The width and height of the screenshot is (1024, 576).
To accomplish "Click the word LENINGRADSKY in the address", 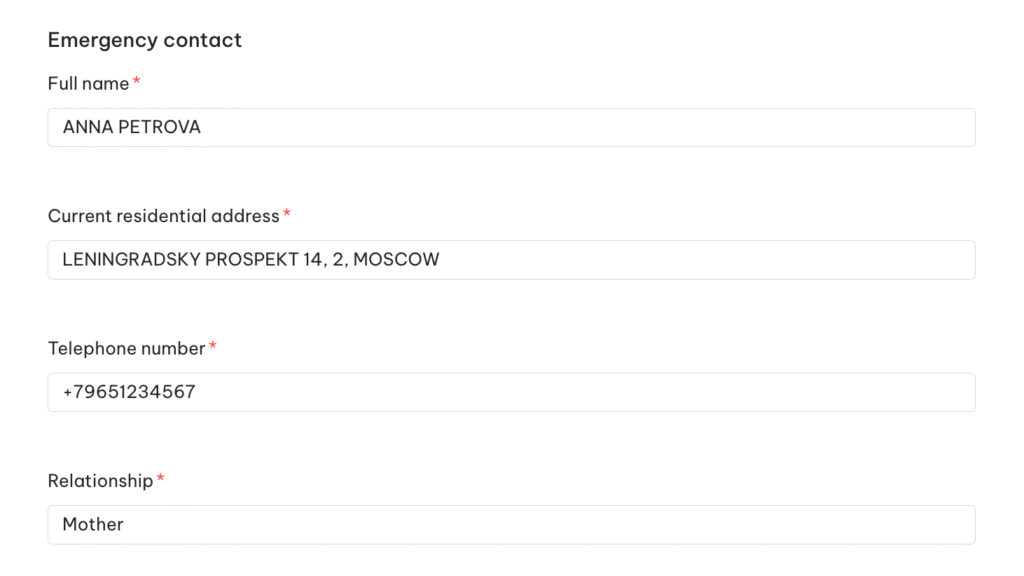I will [x=131, y=260].
